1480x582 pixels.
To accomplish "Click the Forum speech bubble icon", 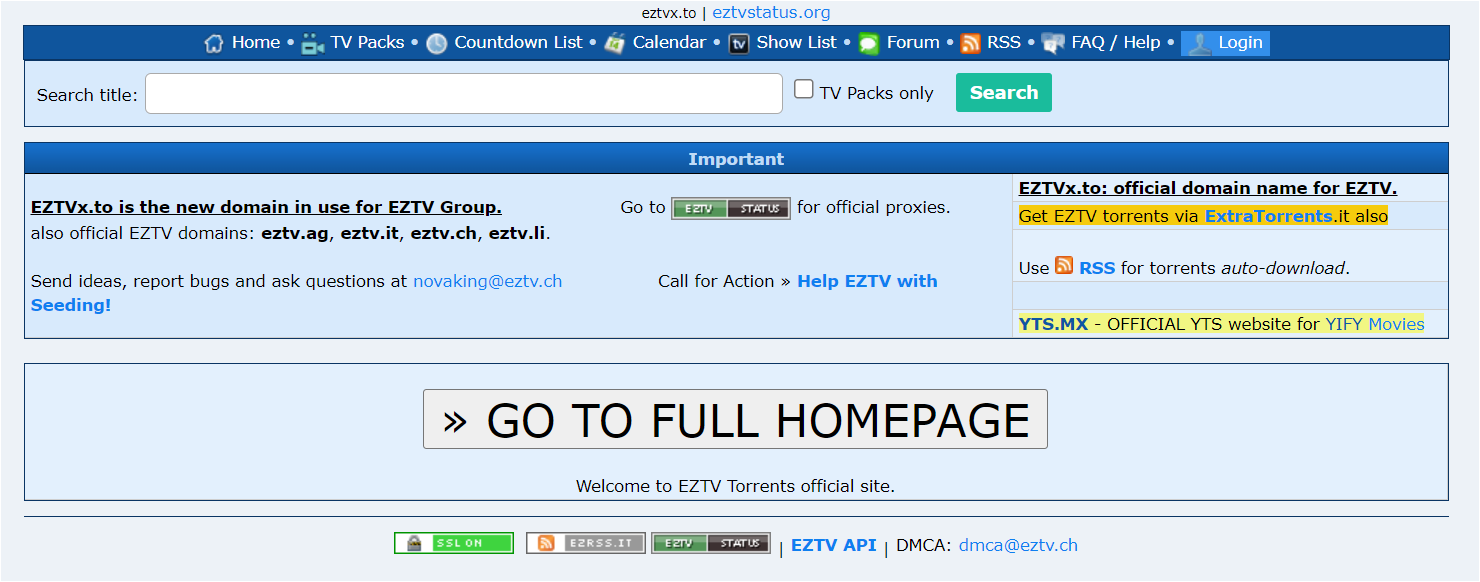I will coord(869,43).
